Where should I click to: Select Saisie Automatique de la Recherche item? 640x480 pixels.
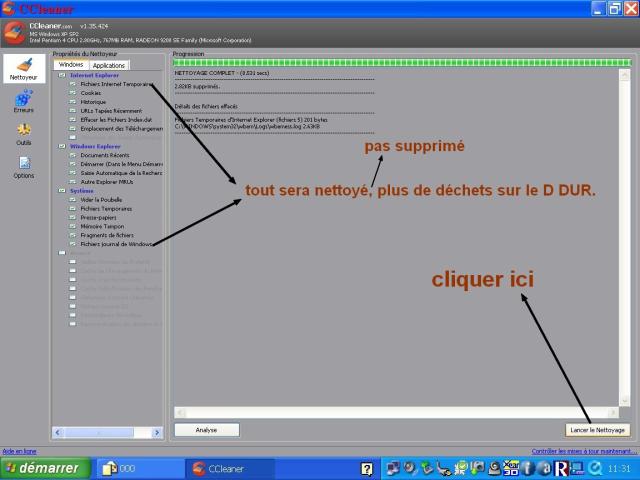(x=121, y=173)
